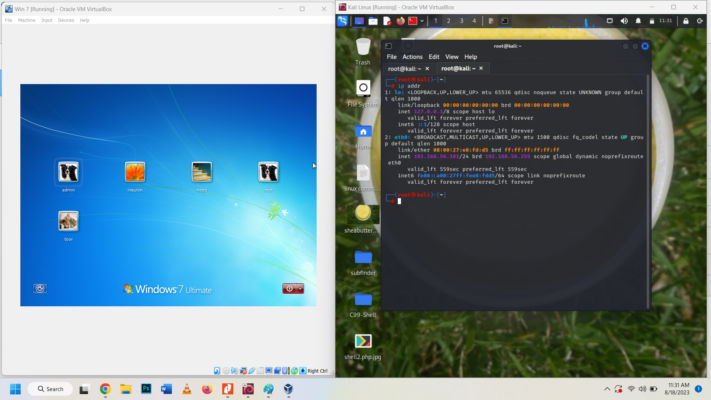Select the root user account tile
This screenshot has height=400, width=711.
point(268,172)
